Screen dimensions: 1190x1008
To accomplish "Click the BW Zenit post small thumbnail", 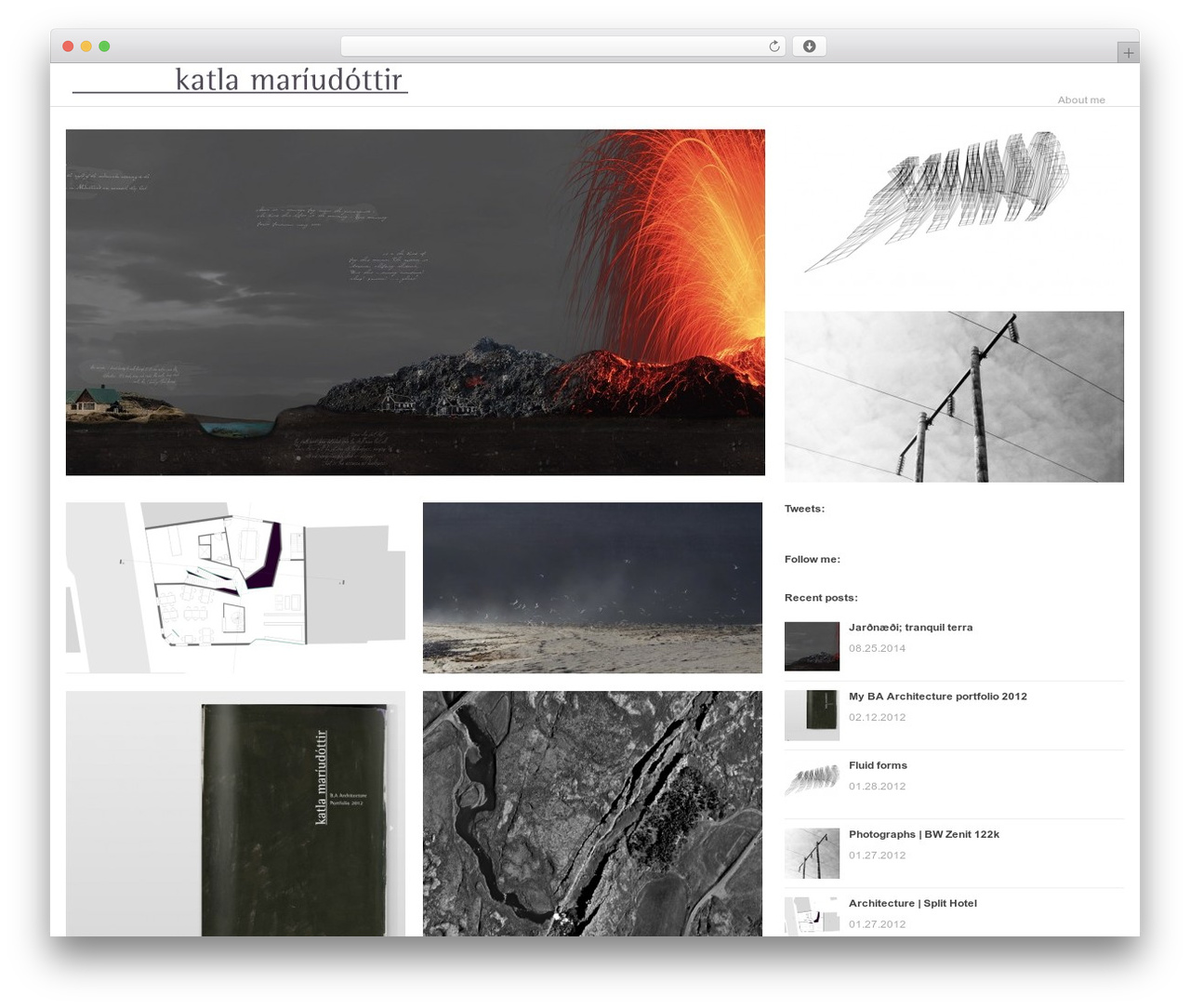I will pos(812,853).
